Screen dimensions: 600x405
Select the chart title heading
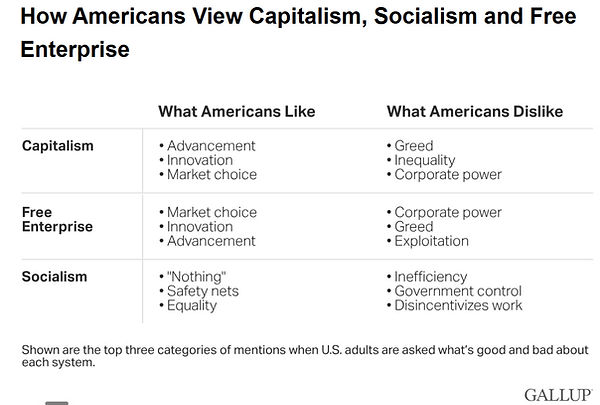pyautogui.click(x=298, y=33)
